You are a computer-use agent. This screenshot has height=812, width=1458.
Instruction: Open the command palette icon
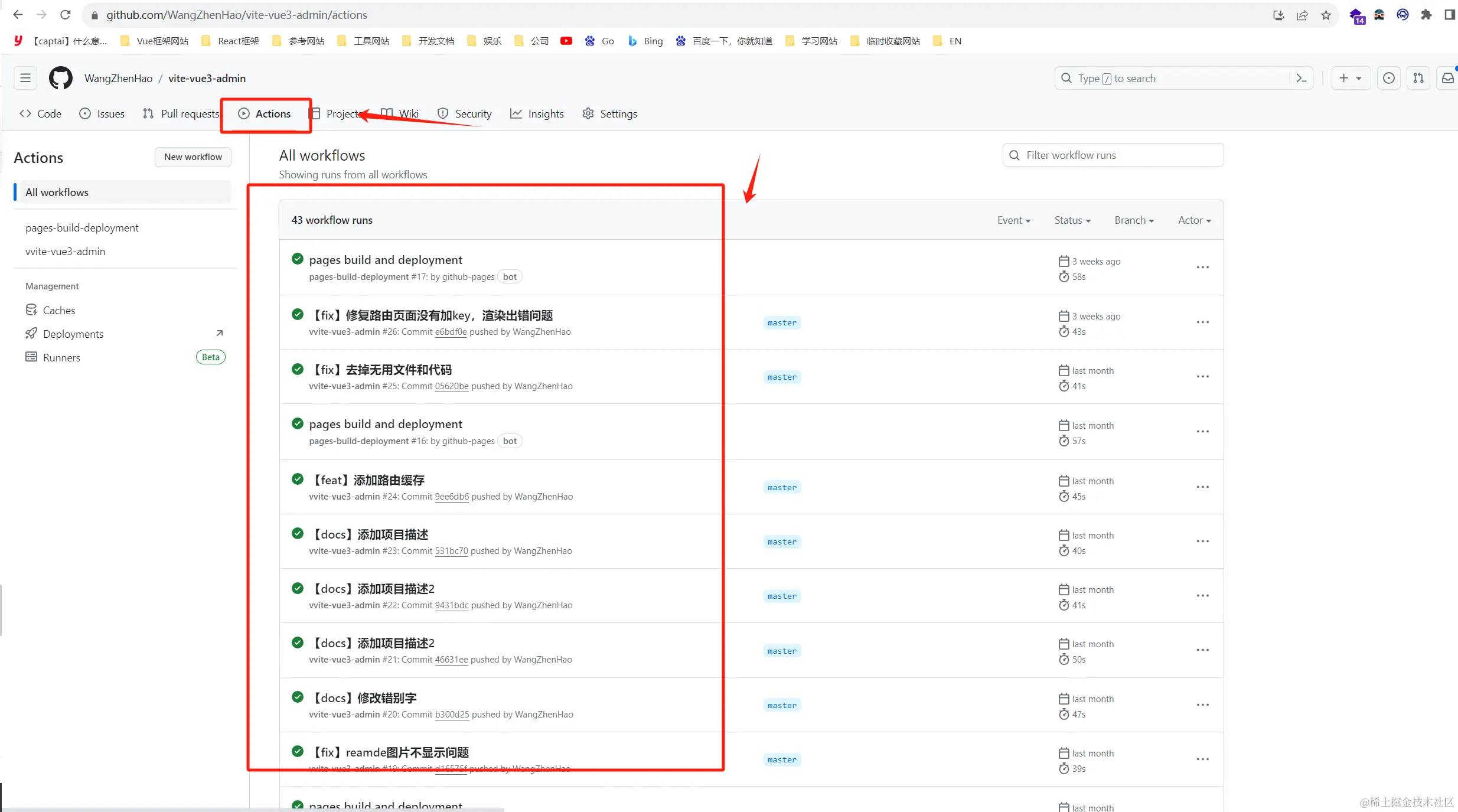[x=1300, y=78]
